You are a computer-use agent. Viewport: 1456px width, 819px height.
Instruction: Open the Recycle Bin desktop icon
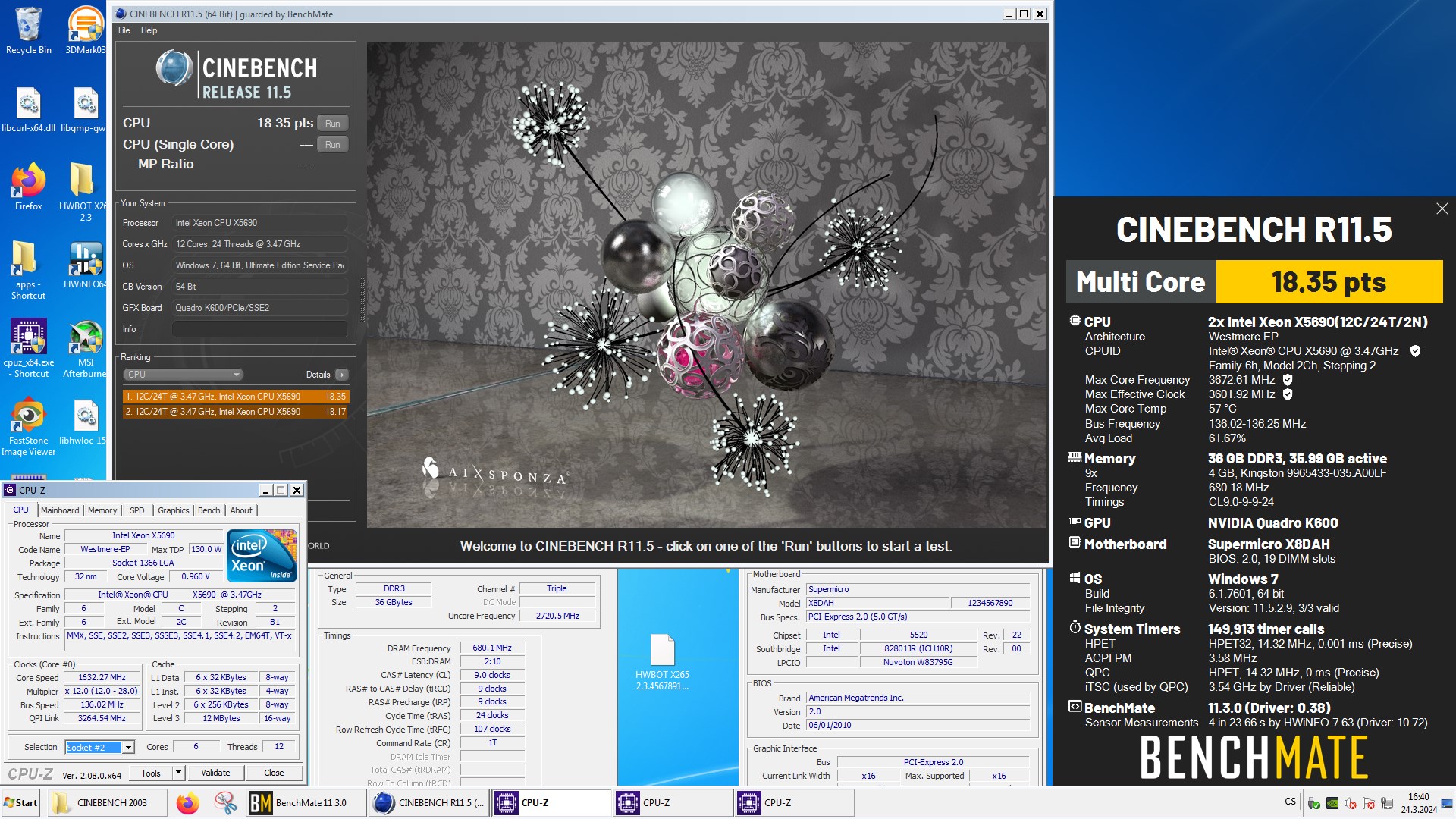29,30
